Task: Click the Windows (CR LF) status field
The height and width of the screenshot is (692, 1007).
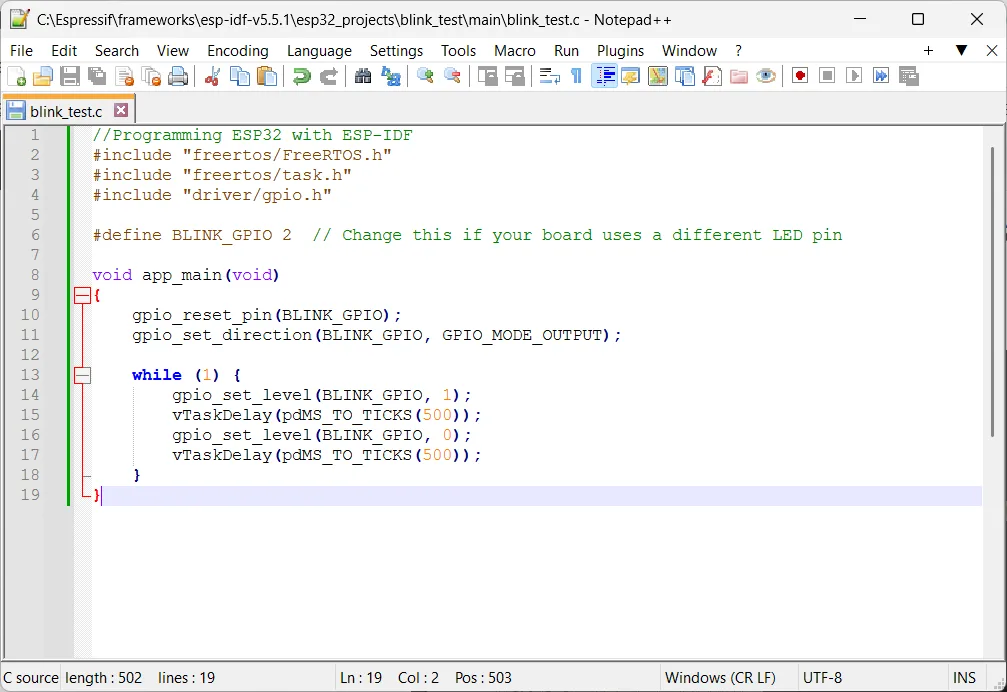Action: (x=720, y=677)
